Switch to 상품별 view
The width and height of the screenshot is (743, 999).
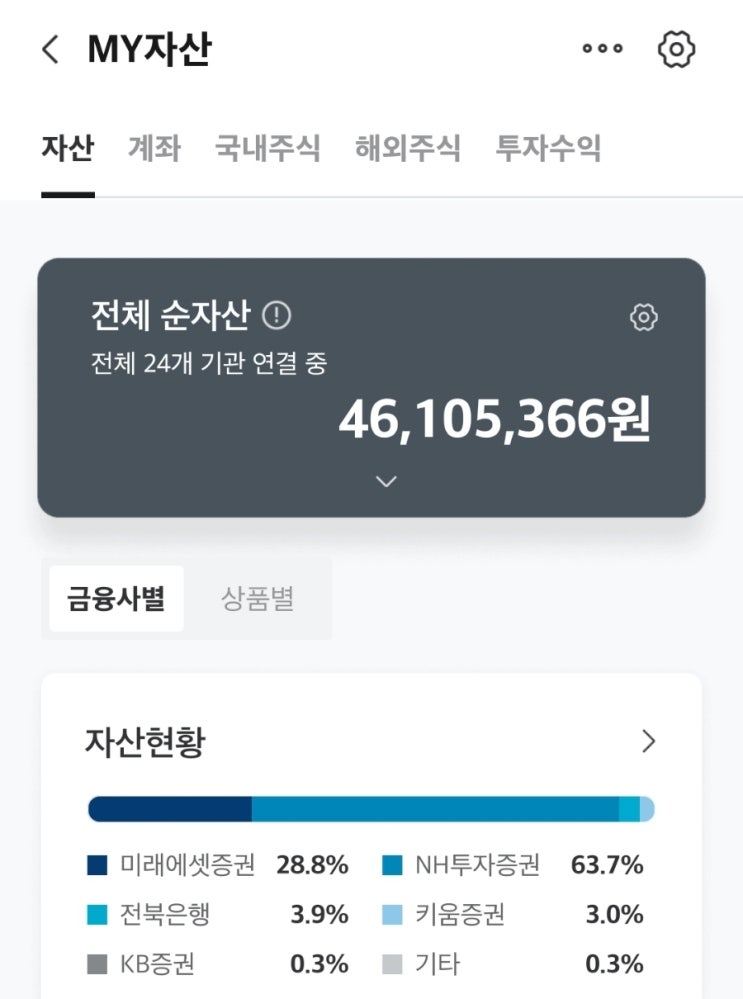click(x=257, y=598)
